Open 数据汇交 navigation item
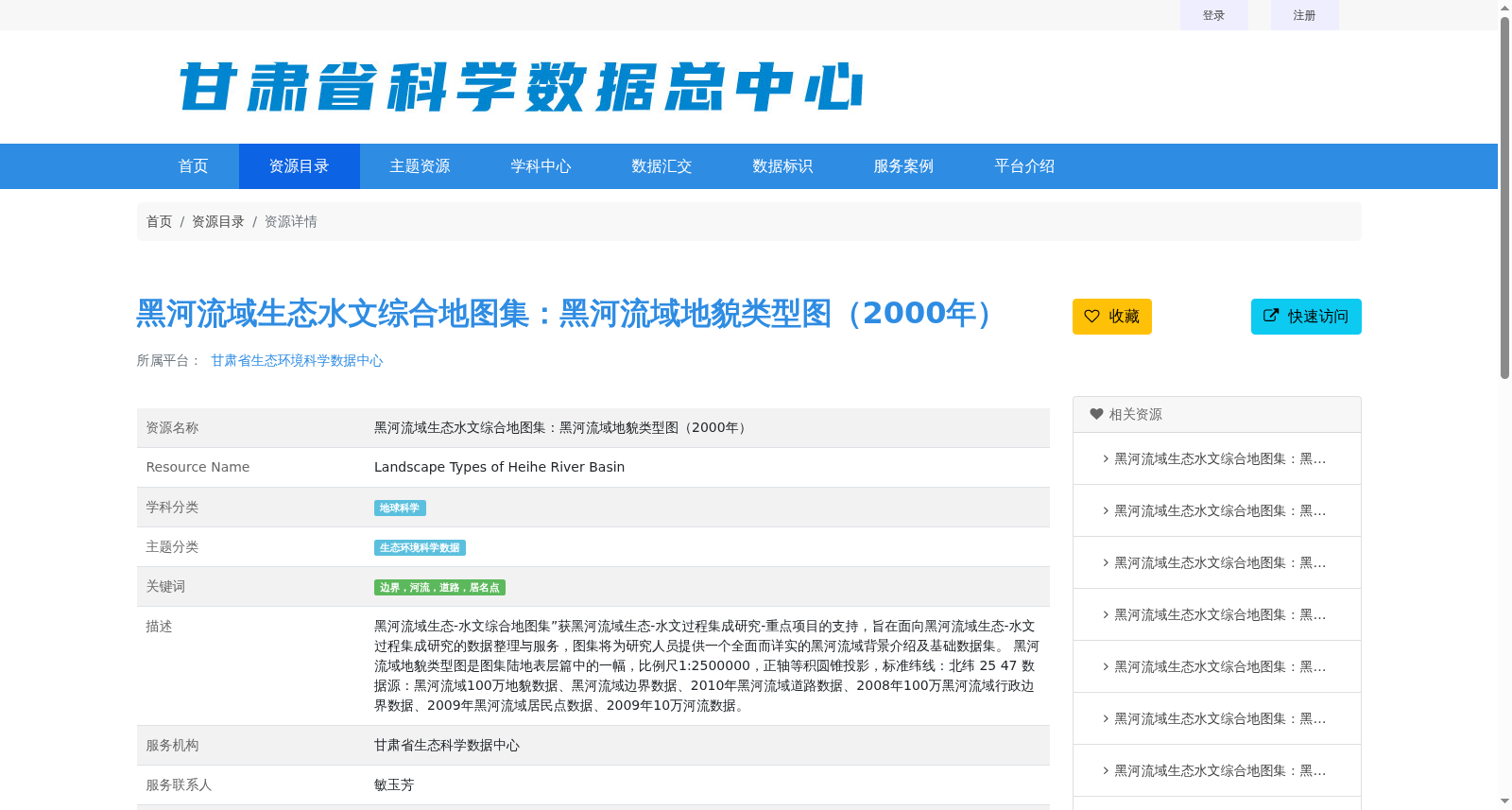 (662, 166)
